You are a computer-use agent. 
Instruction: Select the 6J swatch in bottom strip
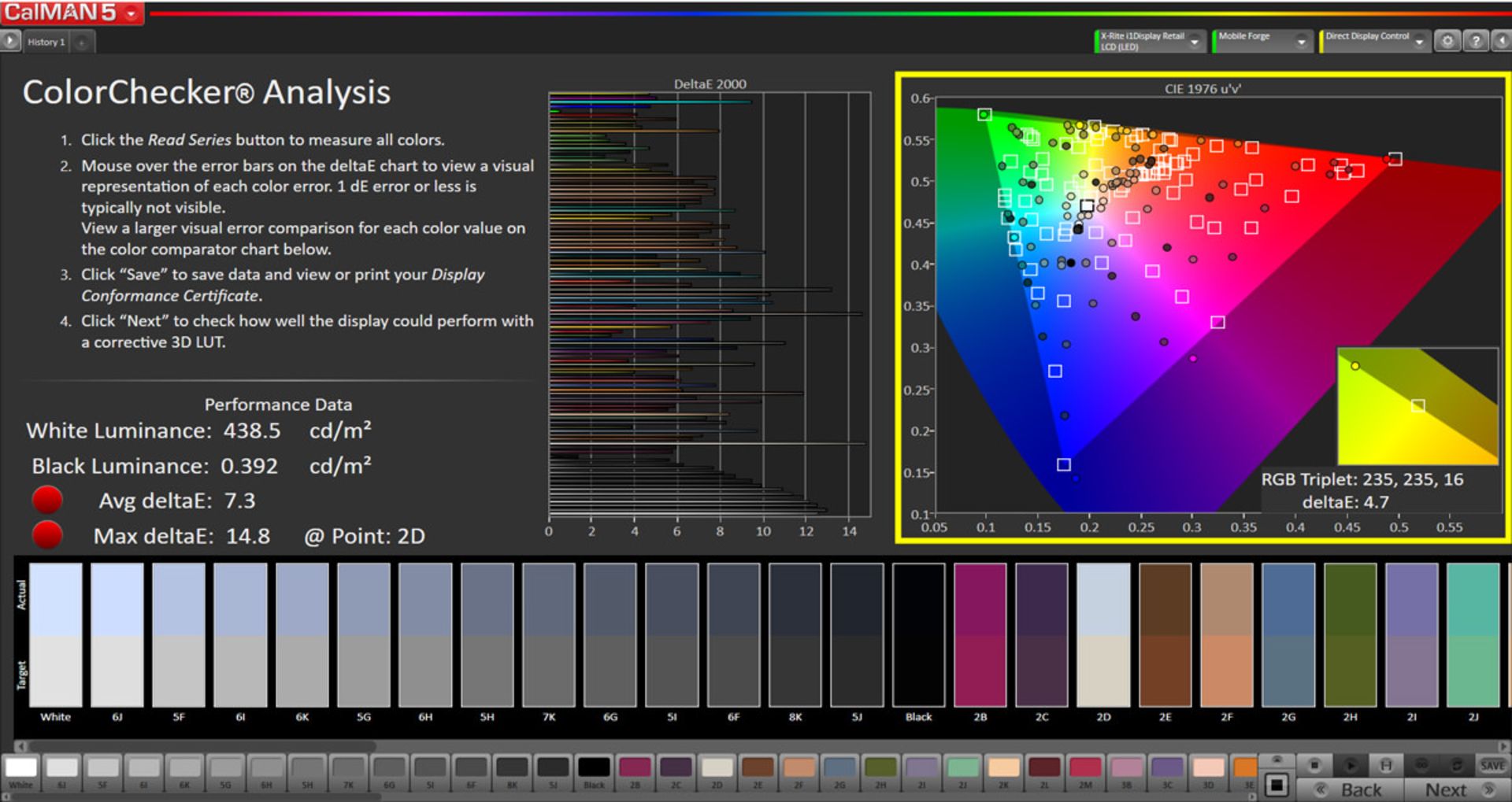(x=61, y=772)
